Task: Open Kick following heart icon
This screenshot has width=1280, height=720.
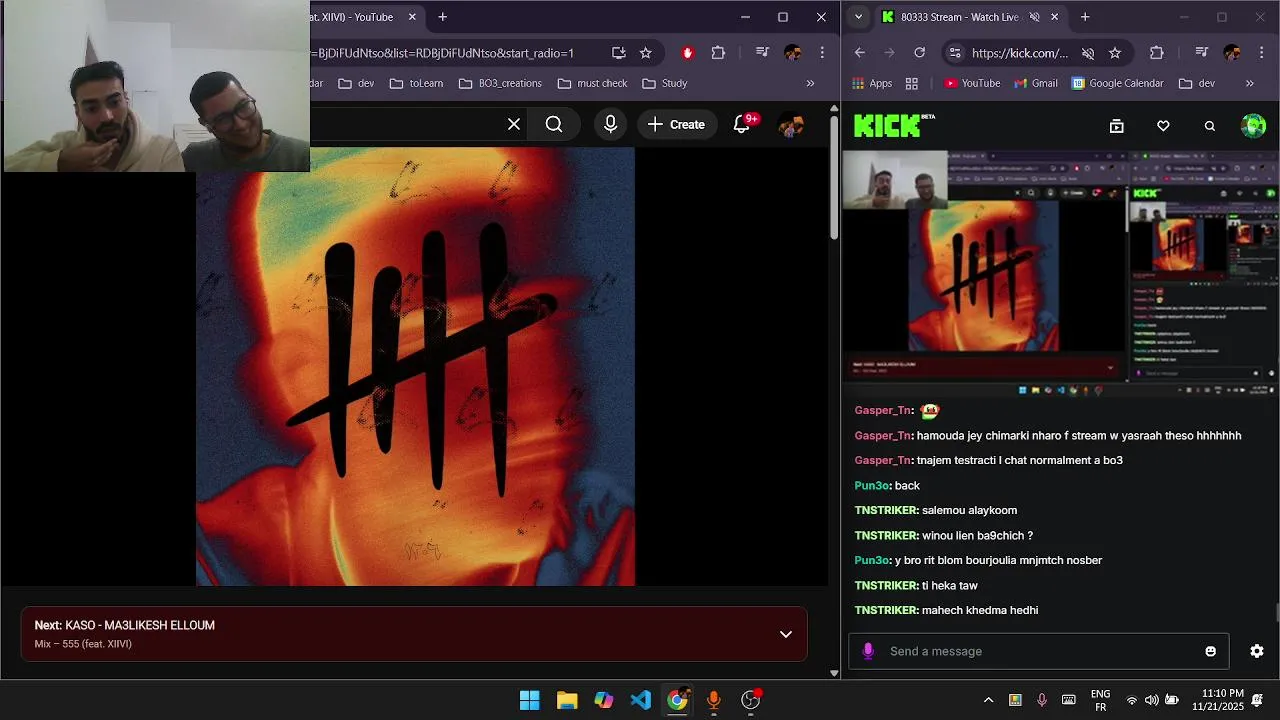Action: (x=1163, y=126)
